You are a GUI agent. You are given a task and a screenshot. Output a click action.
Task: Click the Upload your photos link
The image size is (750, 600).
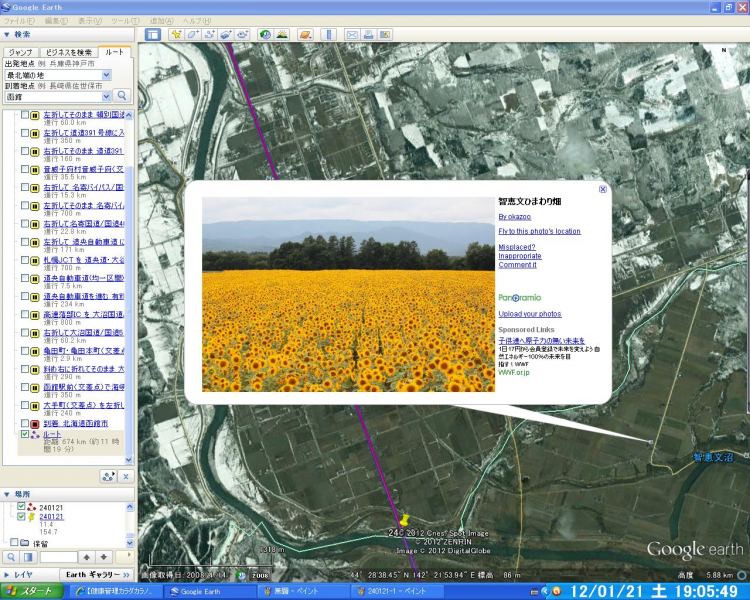(530, 314)
